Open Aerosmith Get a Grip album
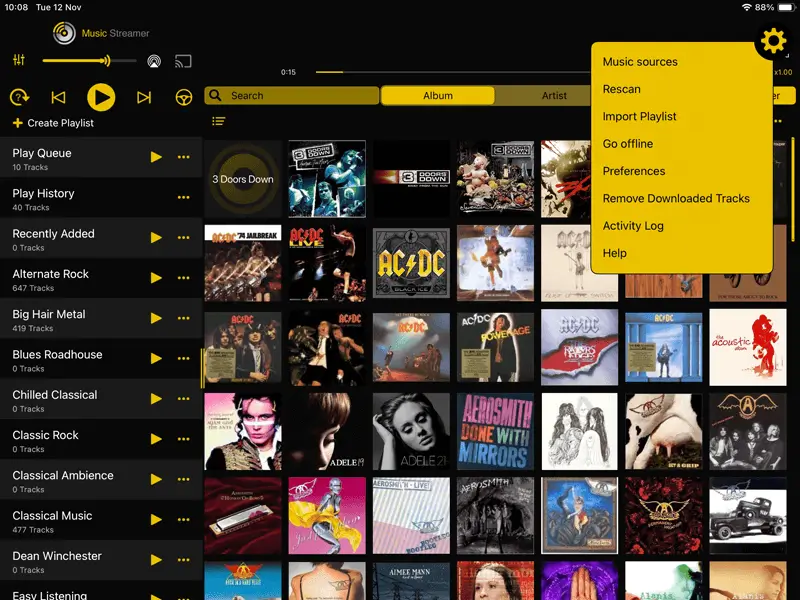Image resolution: width=800 pixels, height=600 pixels. [x=664, y=431]
